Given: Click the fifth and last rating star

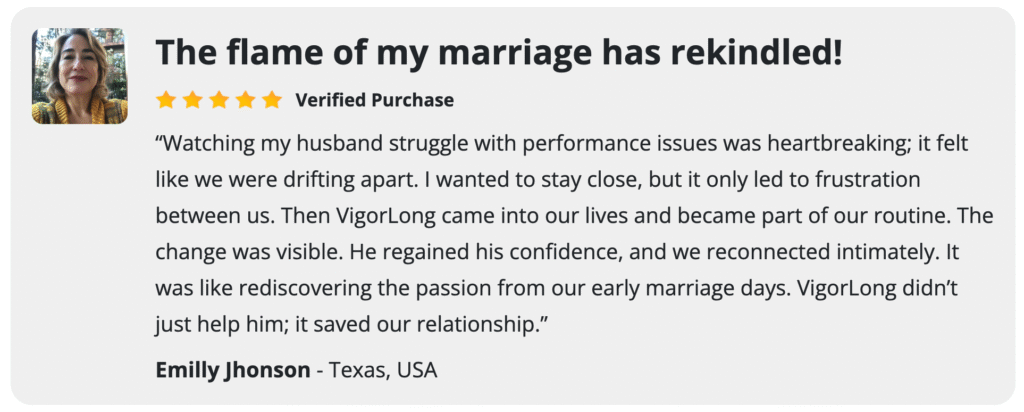Looking at the screenshot, I should tap(272, 100).
